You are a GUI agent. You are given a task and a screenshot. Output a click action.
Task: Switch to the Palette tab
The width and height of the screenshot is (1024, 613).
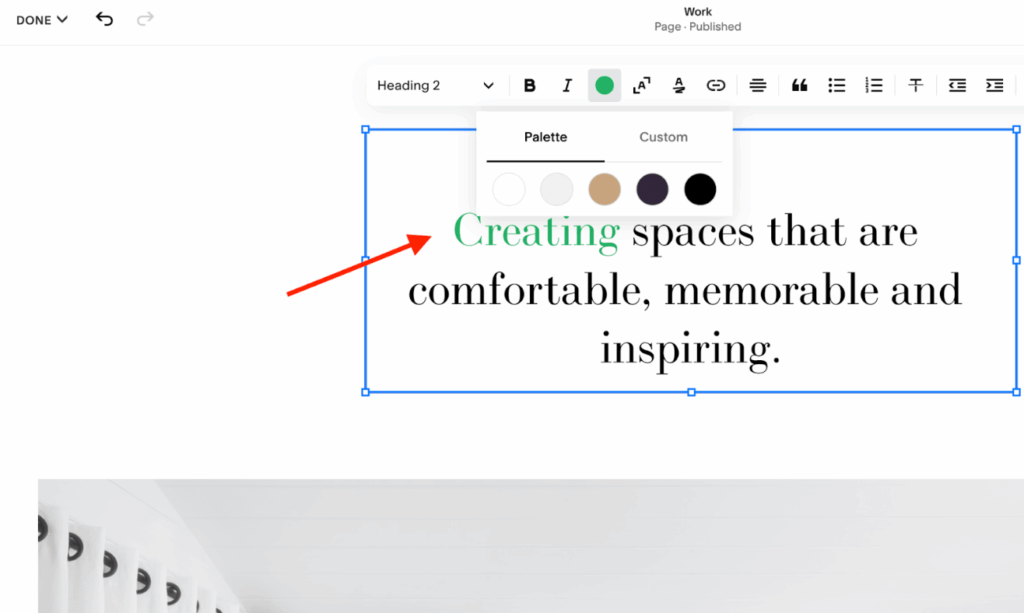[x=545, y=137]
